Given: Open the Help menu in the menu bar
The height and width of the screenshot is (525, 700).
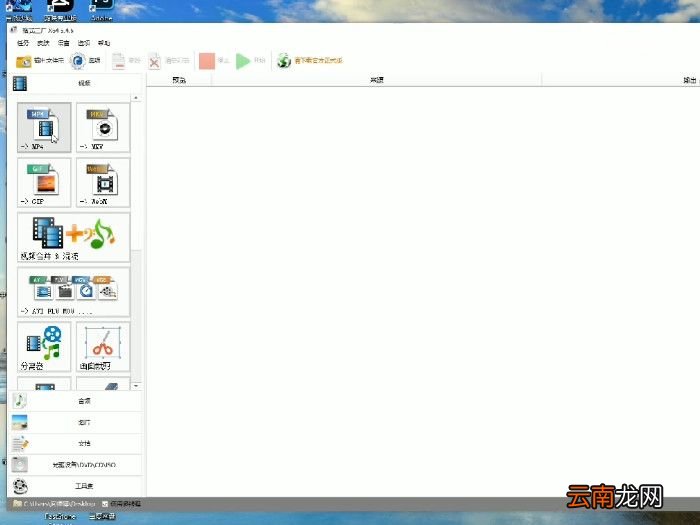Looking at the screenshot, I should click(104, 44).
